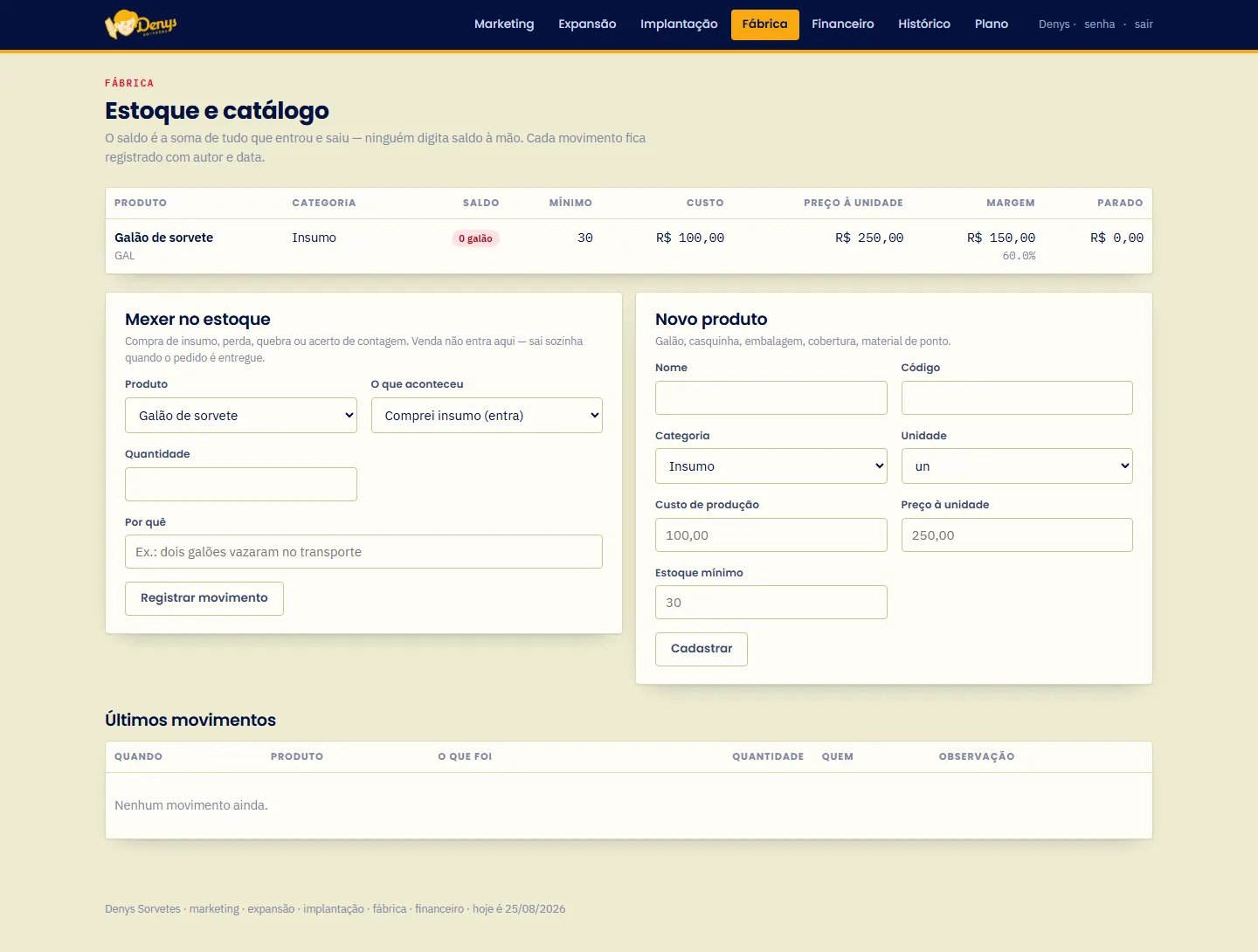The height and width of the screenshot is (952, 1258).
Task: Open the Unidade dropdown
Action: [1017, 466]
